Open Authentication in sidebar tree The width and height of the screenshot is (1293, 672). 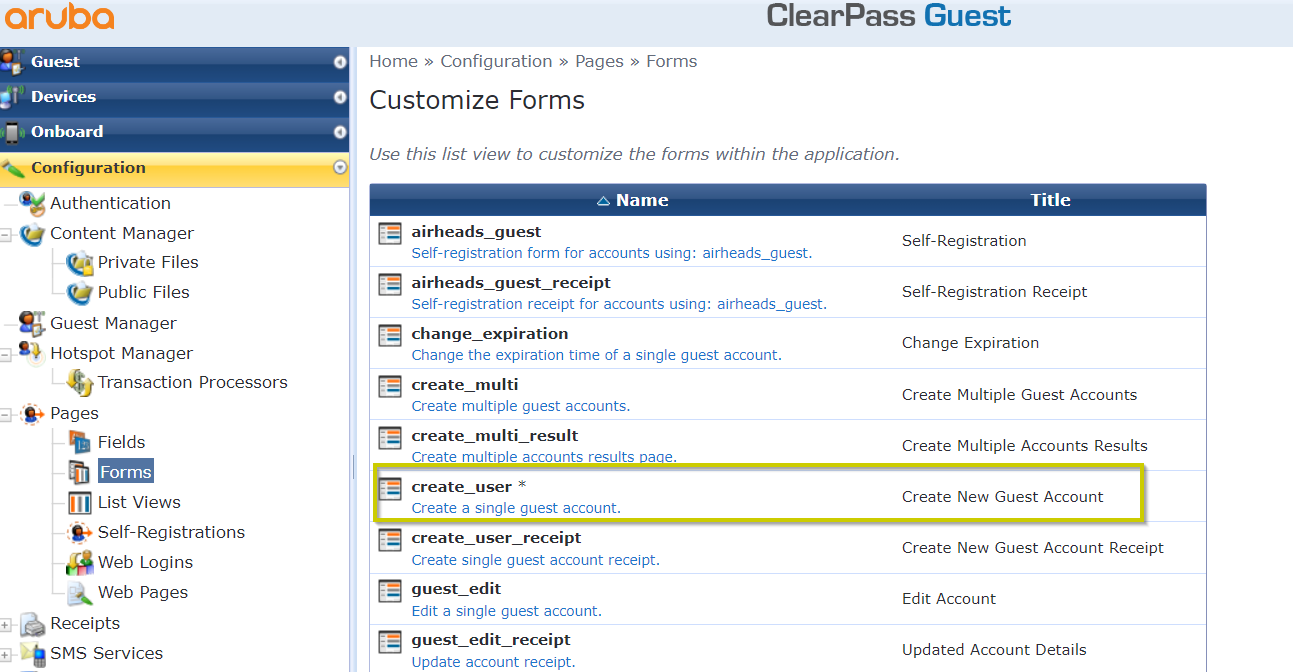click(111, 203)
